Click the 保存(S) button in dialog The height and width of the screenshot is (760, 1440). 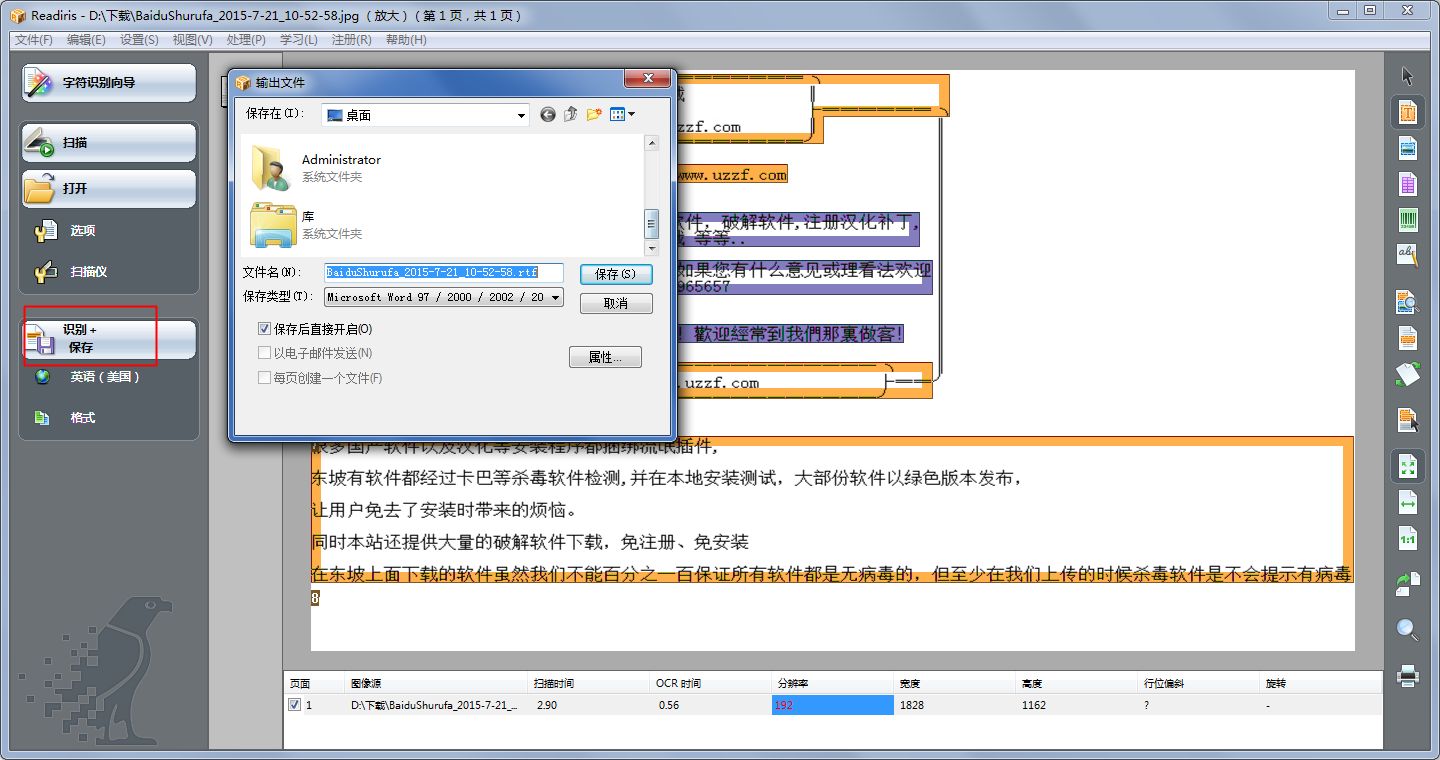(616, 274)
